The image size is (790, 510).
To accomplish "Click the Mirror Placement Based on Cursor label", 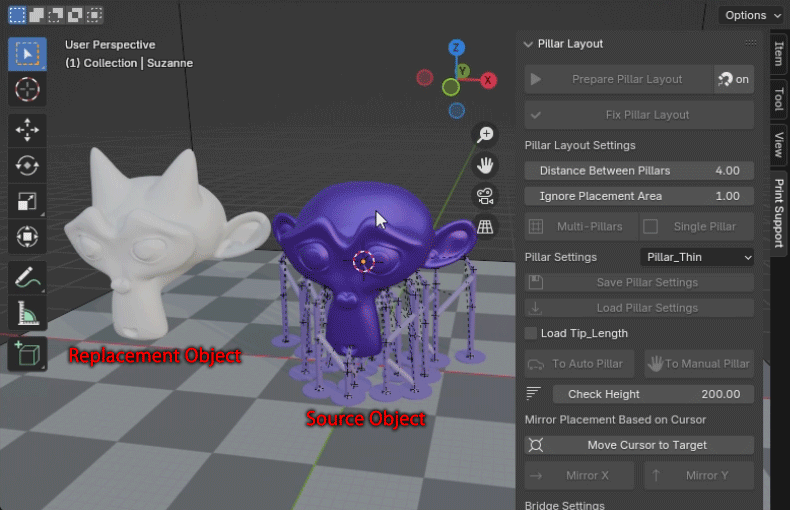I will click(x=615, y=420).
